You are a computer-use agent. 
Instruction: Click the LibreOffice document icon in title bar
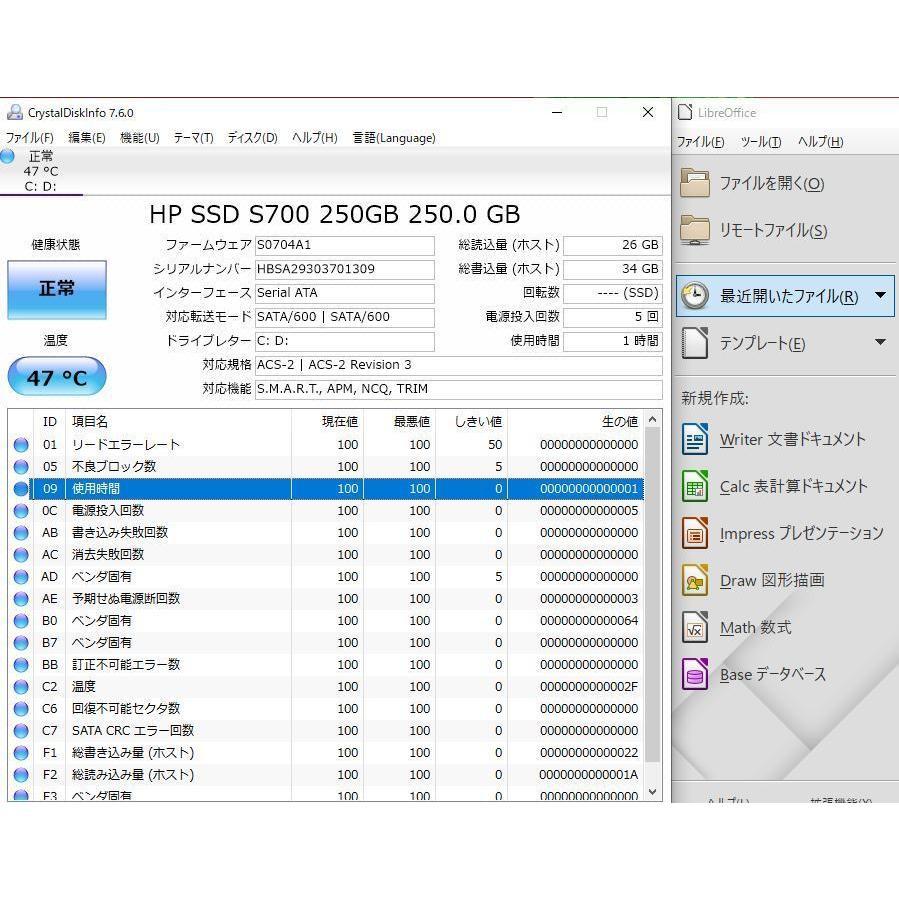pos(685,112)
